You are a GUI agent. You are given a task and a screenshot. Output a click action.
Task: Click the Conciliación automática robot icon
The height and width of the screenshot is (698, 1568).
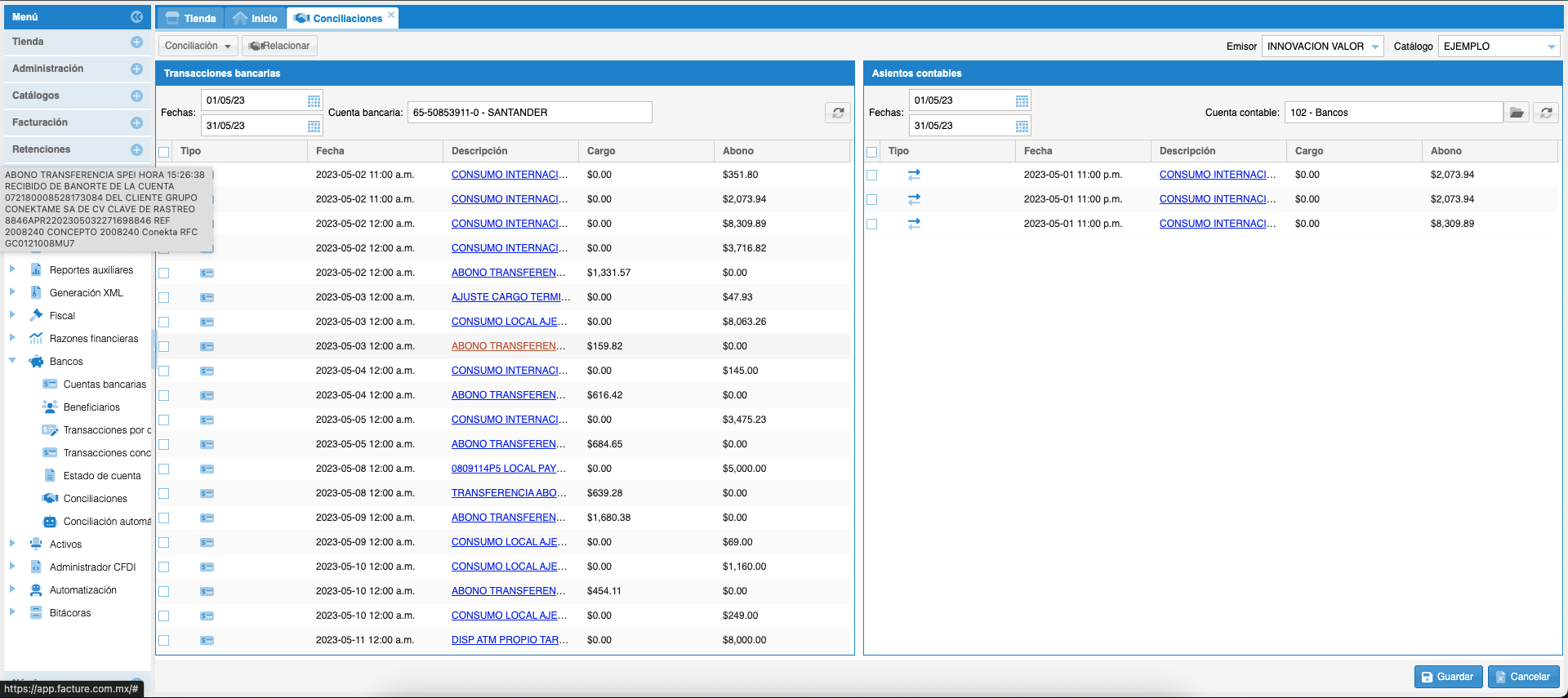click(x=50, y=522)
